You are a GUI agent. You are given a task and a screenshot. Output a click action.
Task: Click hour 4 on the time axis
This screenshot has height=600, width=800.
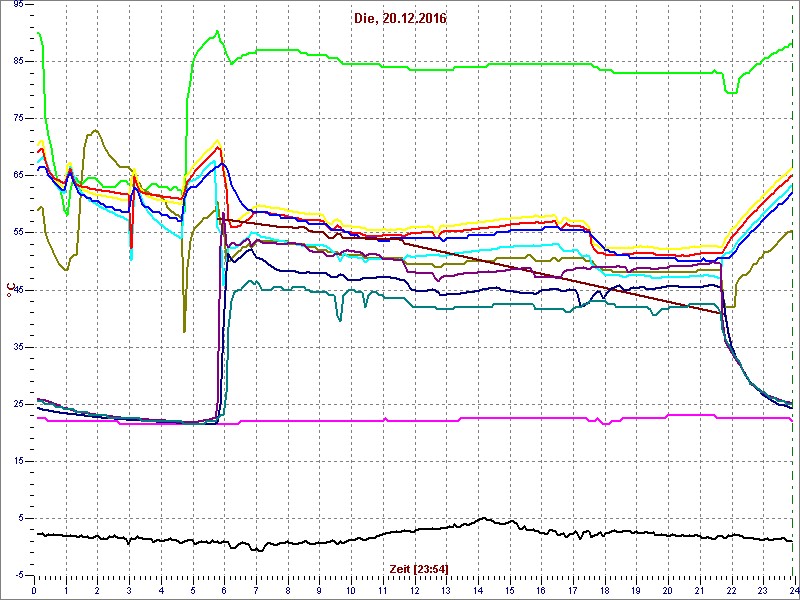161,590
